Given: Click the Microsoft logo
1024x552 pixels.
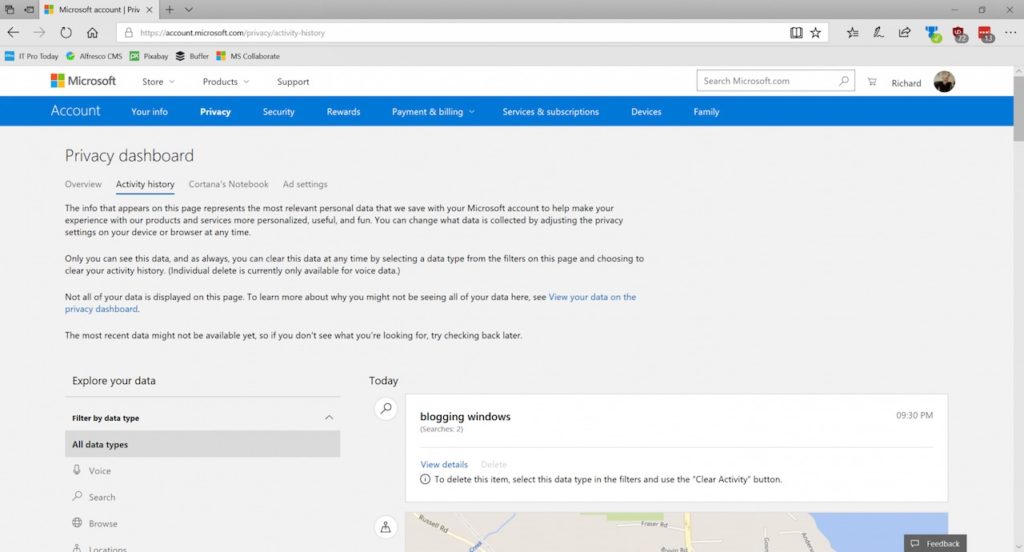Looking at the screenshot, I should tap(83, 80).
